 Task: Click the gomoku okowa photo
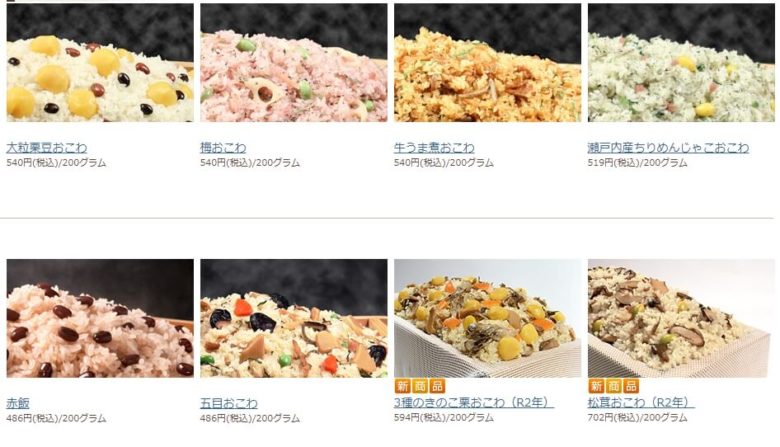[293, 318]
